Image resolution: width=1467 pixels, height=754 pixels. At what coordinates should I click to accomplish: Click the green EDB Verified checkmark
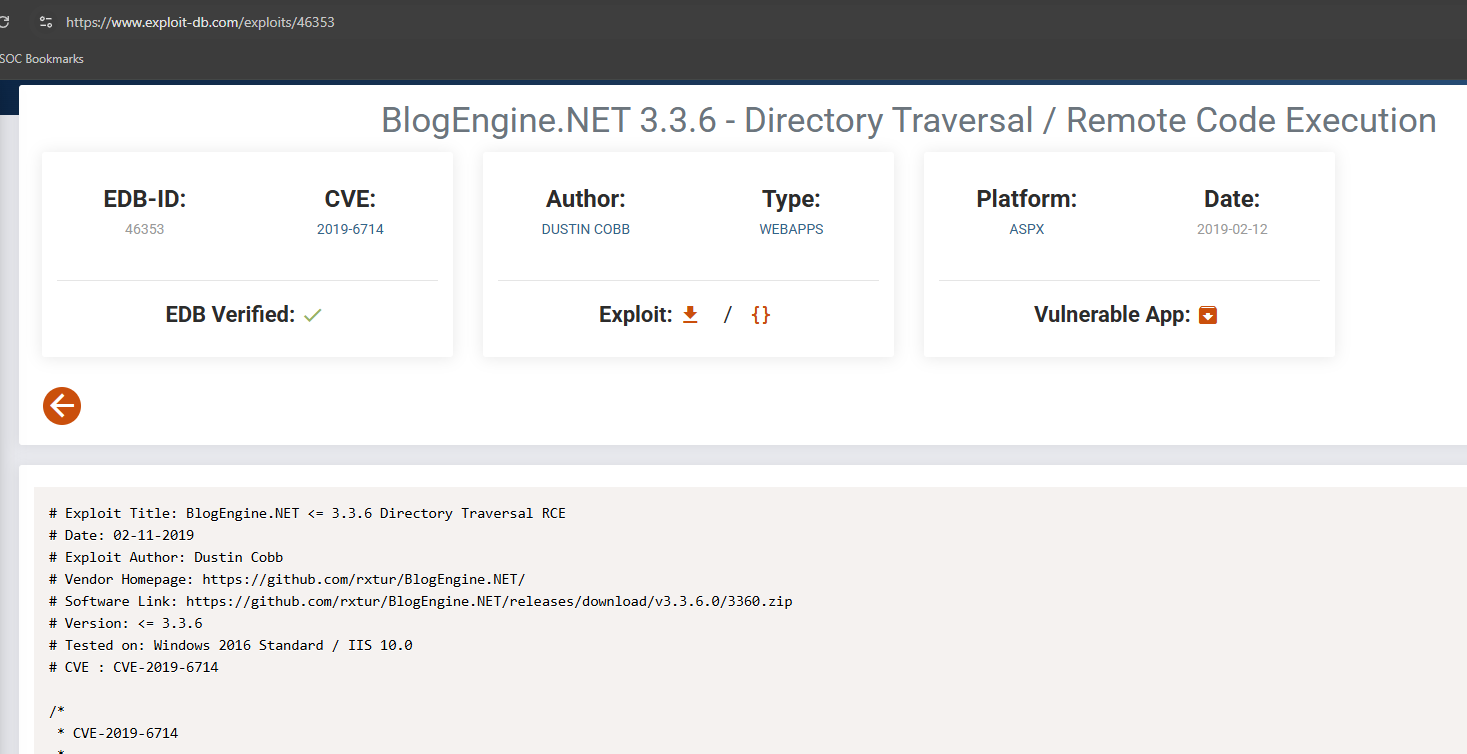click(313, 315)
